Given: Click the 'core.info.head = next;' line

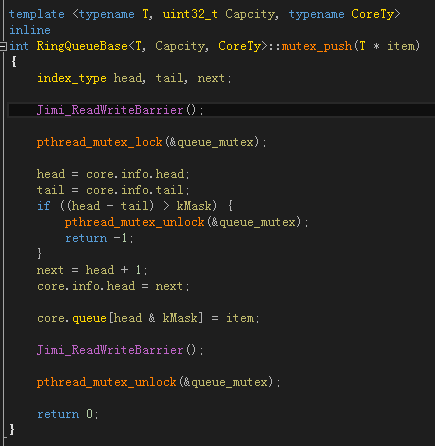Looking at the screenshot, I should (x=113, y=286).
